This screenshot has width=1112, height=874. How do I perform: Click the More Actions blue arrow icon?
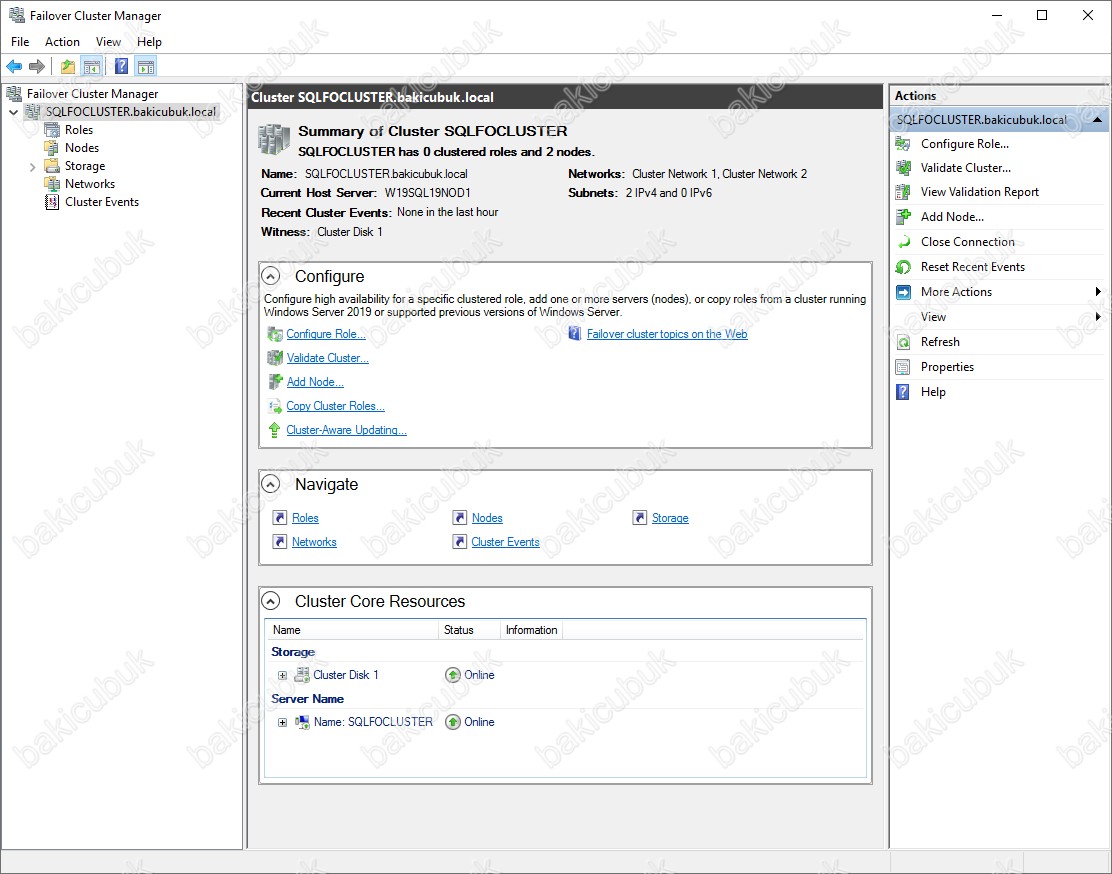(903, 292)
